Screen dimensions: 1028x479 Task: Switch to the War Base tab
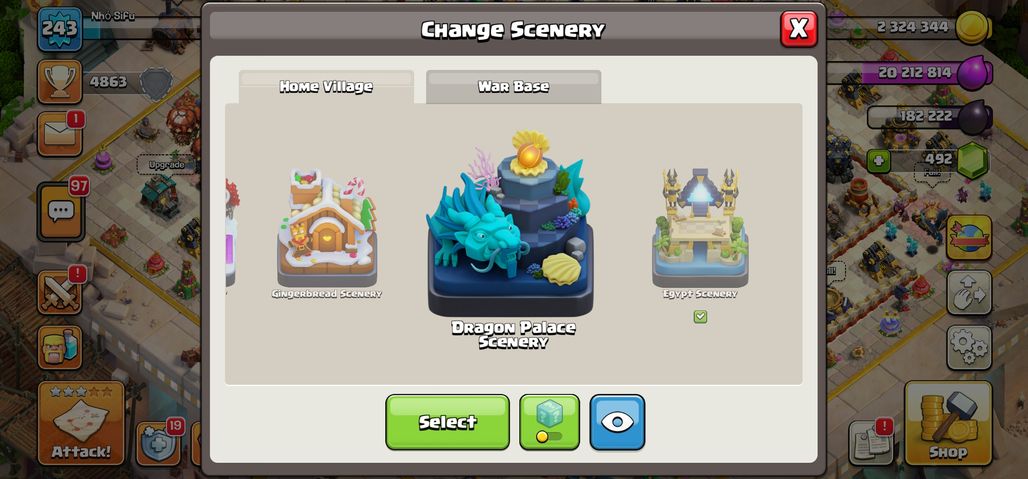point(513,86)
